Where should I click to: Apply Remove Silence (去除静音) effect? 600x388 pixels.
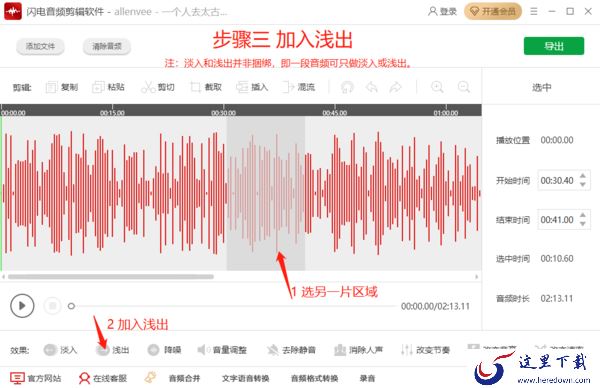[x=291, y=350]
